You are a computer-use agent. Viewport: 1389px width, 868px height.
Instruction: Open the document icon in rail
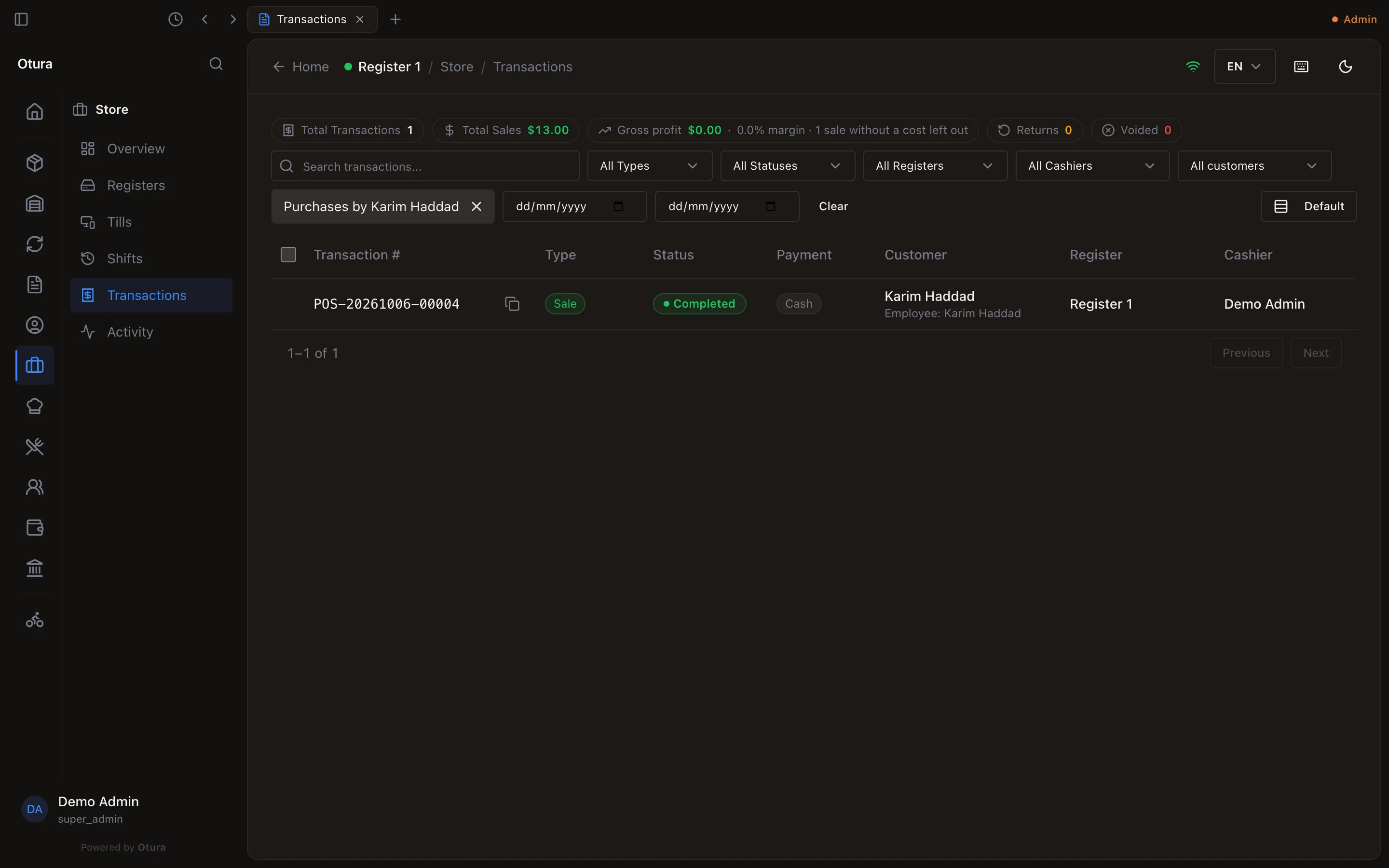point(34,285)
